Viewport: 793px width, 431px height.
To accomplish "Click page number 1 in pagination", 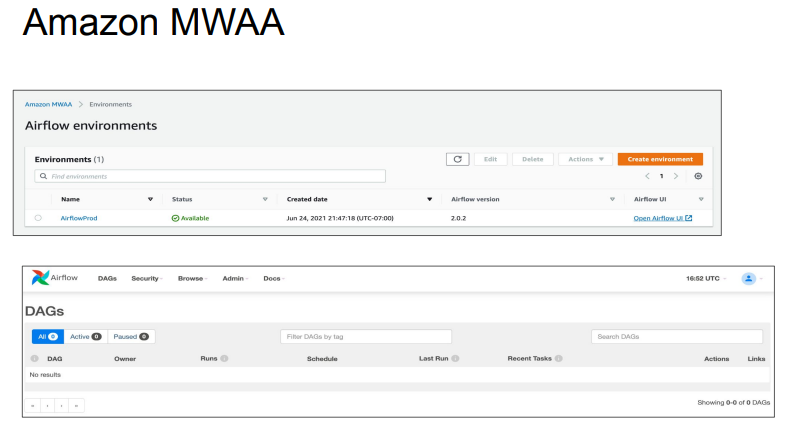I will (x=662, y=176).
